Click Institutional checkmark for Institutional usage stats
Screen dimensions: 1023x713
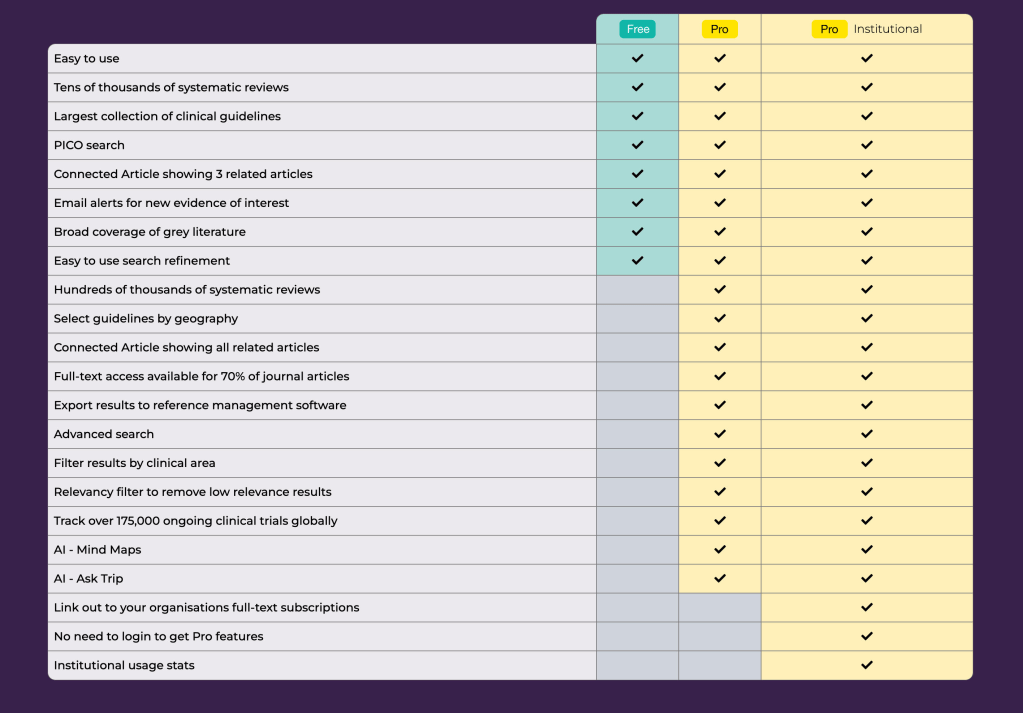pos(867,665)
